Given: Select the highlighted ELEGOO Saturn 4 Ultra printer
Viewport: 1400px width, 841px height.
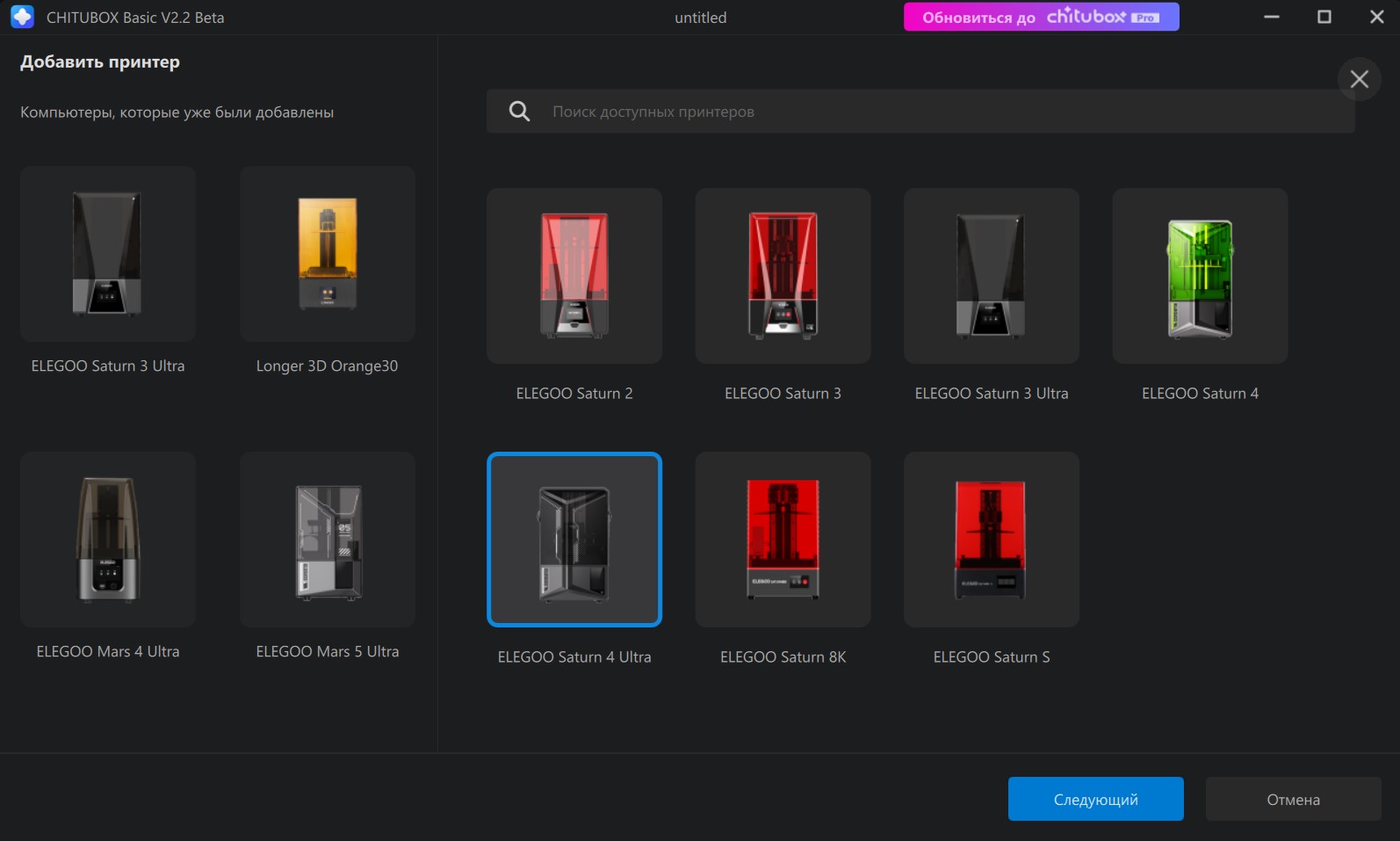Looking at the screenshot, I should (574, 540).
